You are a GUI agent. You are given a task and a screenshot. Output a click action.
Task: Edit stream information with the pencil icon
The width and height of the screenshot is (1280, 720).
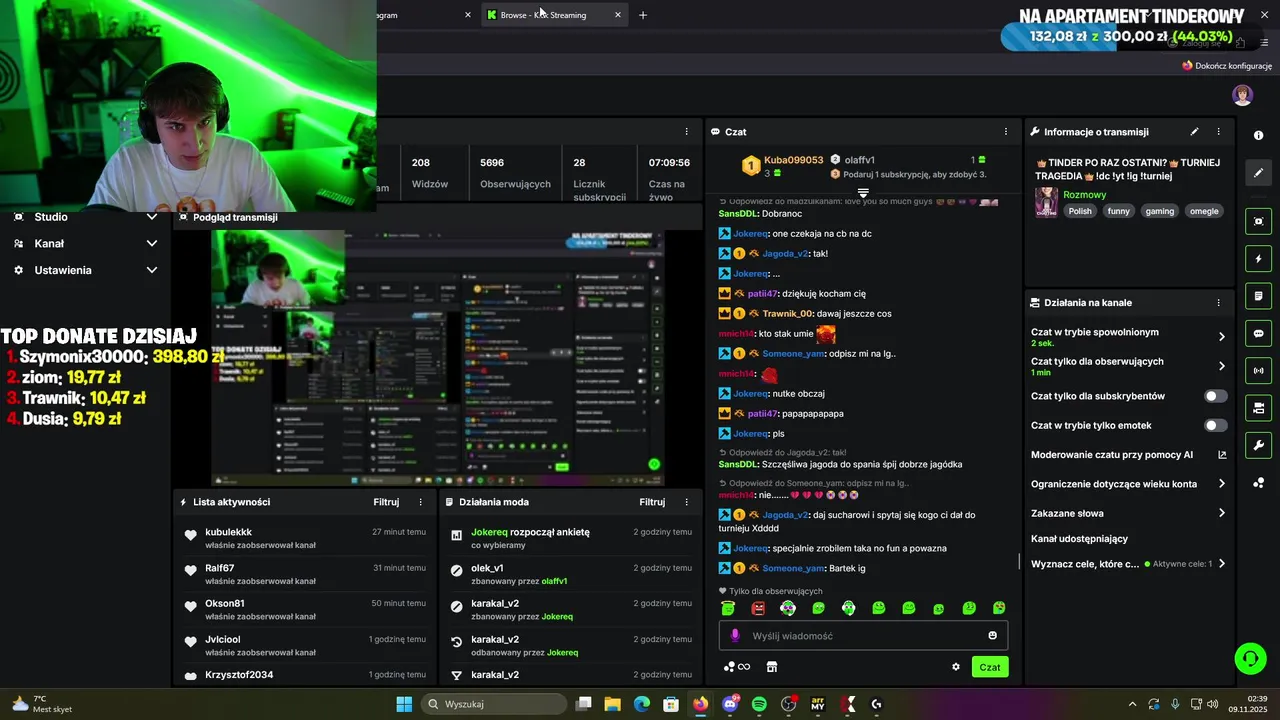pos(1194,131)
